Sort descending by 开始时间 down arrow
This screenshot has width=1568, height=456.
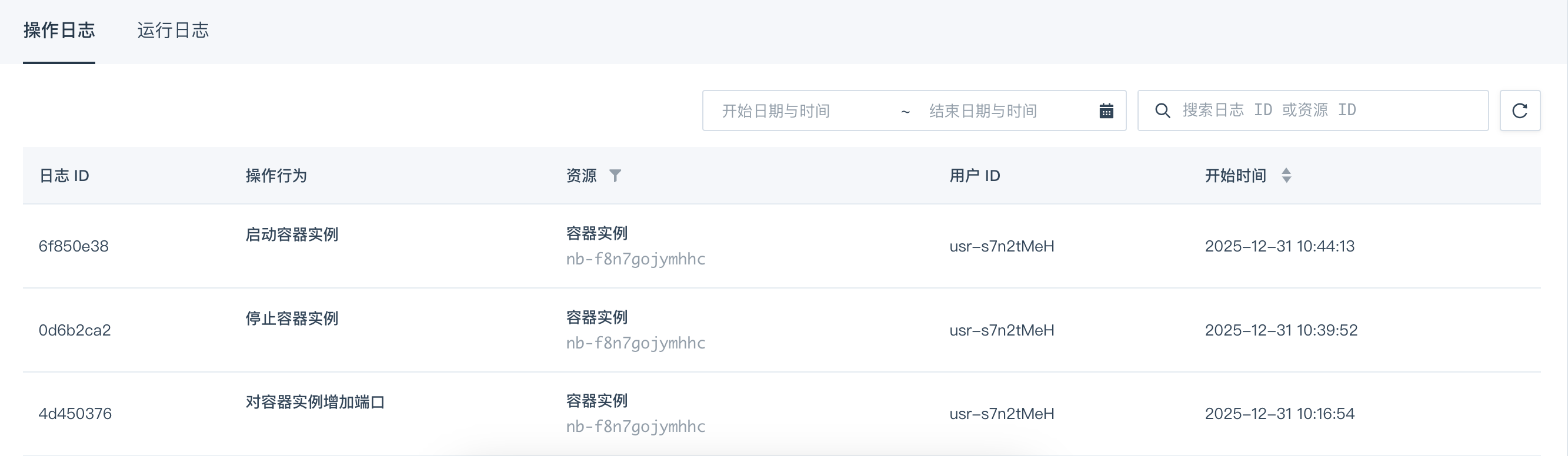coord(1286,180)
